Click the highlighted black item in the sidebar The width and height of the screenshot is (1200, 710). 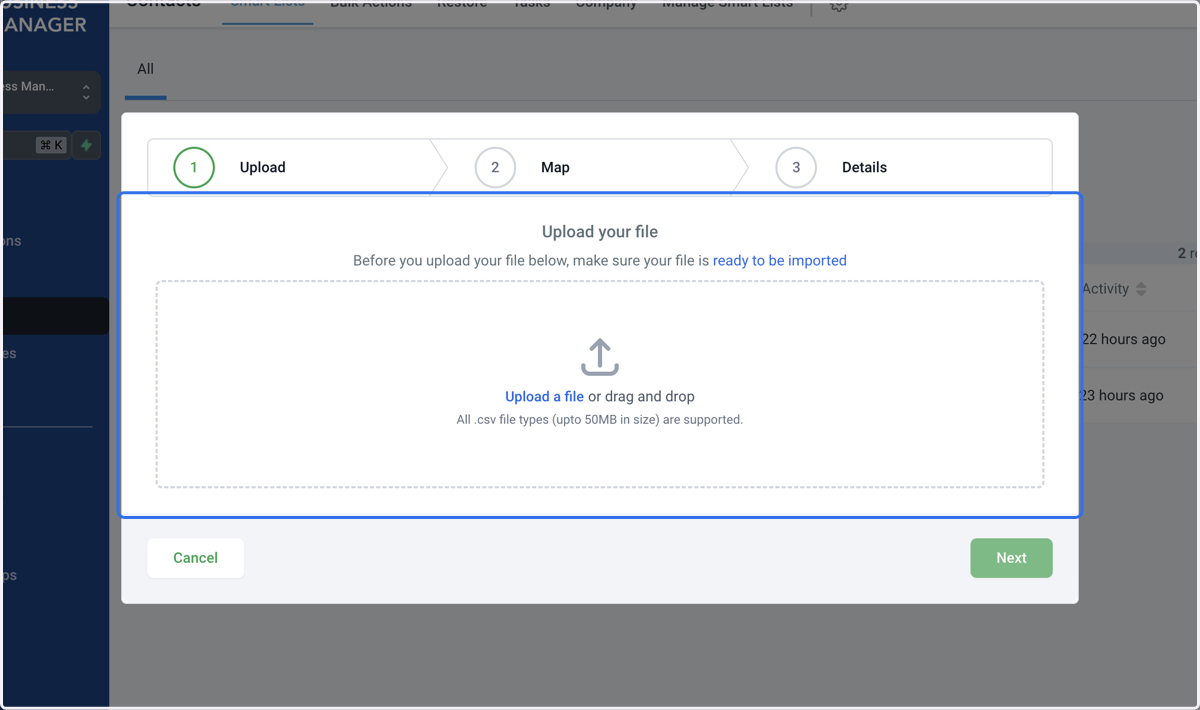pos(56,316)
